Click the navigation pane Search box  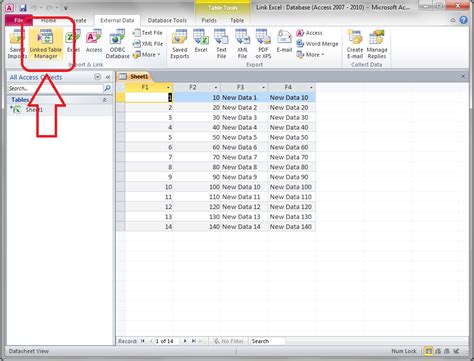(x=56, y=88)
